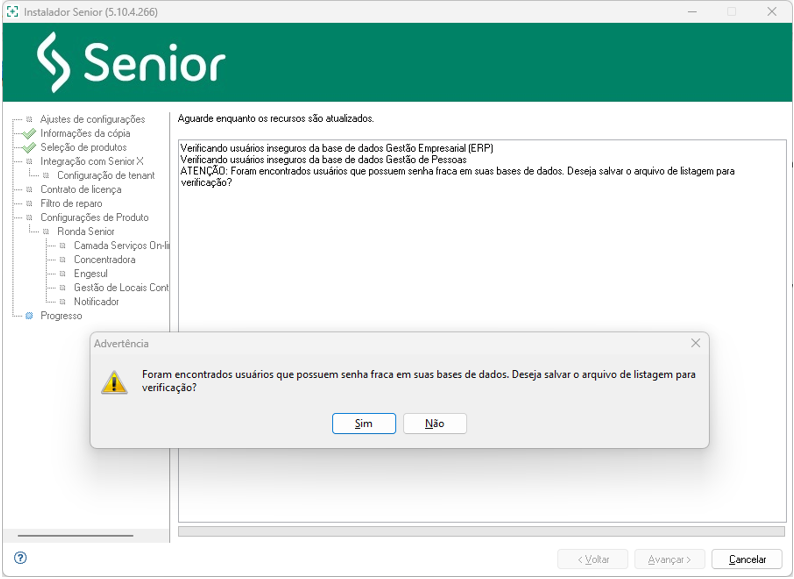Select Ajustes de configurações tree item

(x=93, y=120)
